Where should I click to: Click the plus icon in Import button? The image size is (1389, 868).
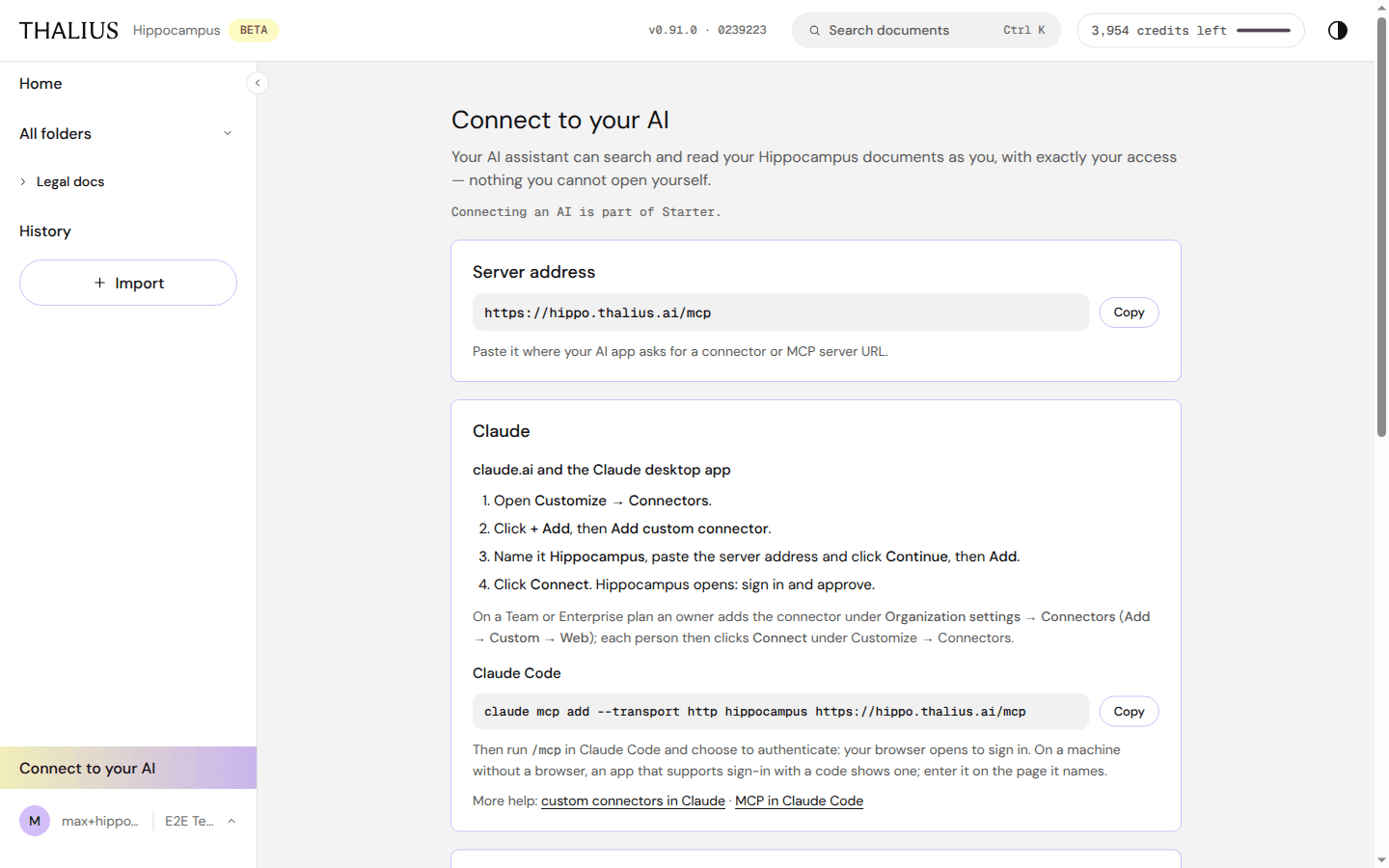click(x=99, y=283)
